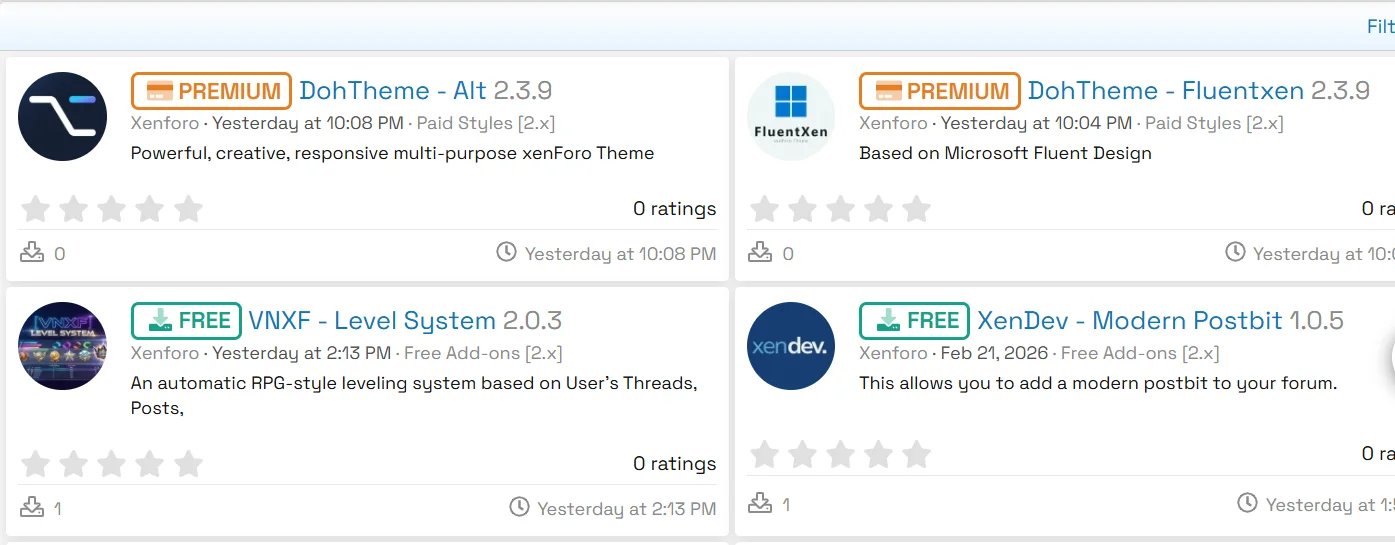Click third rating star on DohTheme - Fluentxen card
This screenshot has width=1395, height=545.
[840, 209]
